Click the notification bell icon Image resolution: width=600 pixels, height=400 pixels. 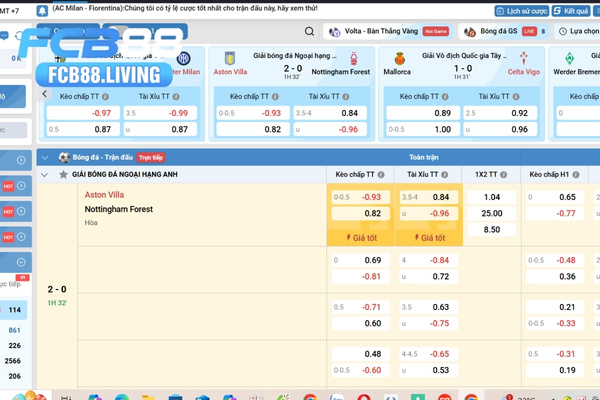[42, 10]
